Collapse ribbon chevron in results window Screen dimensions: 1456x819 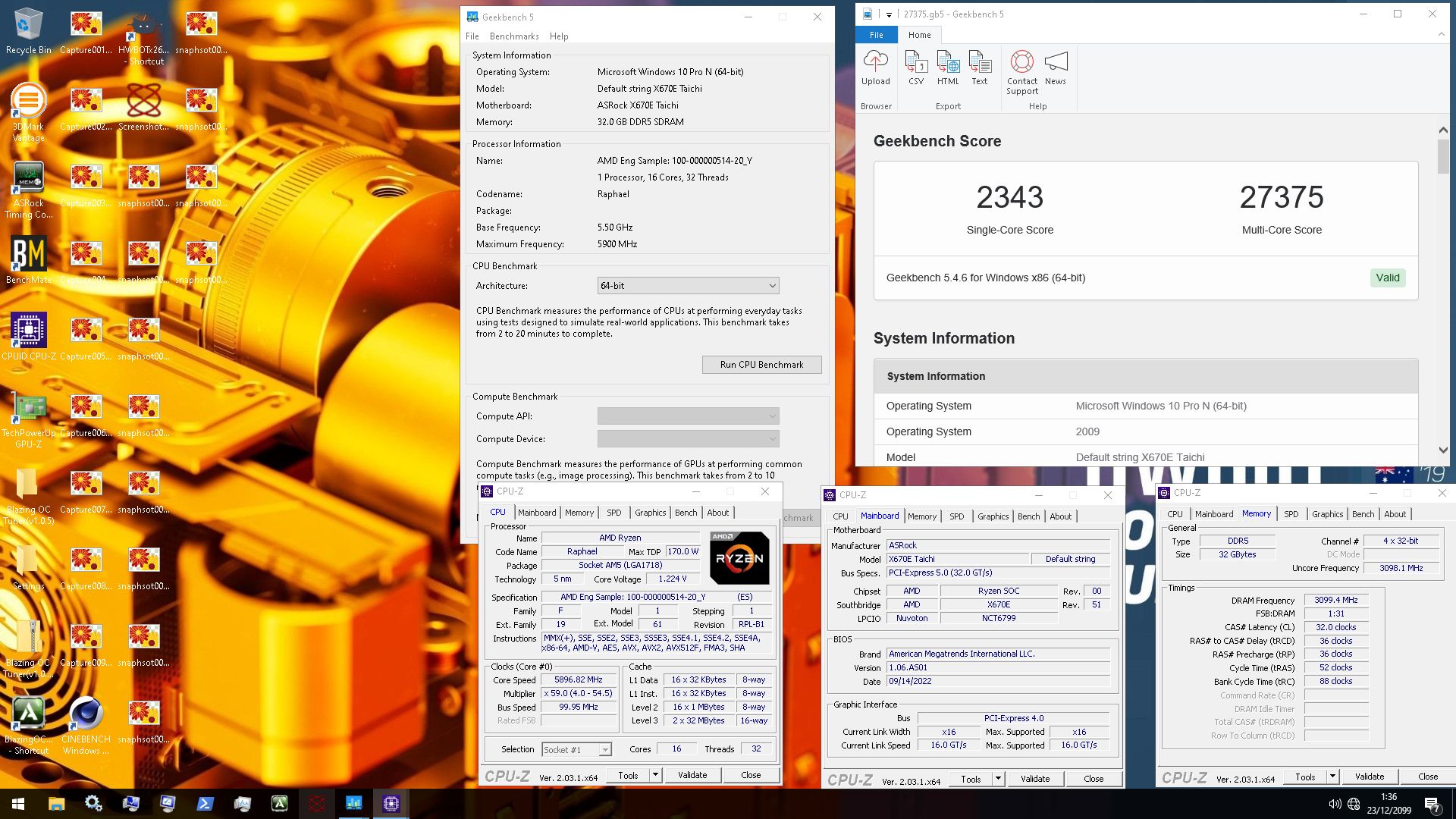(x=1442, y=35)
